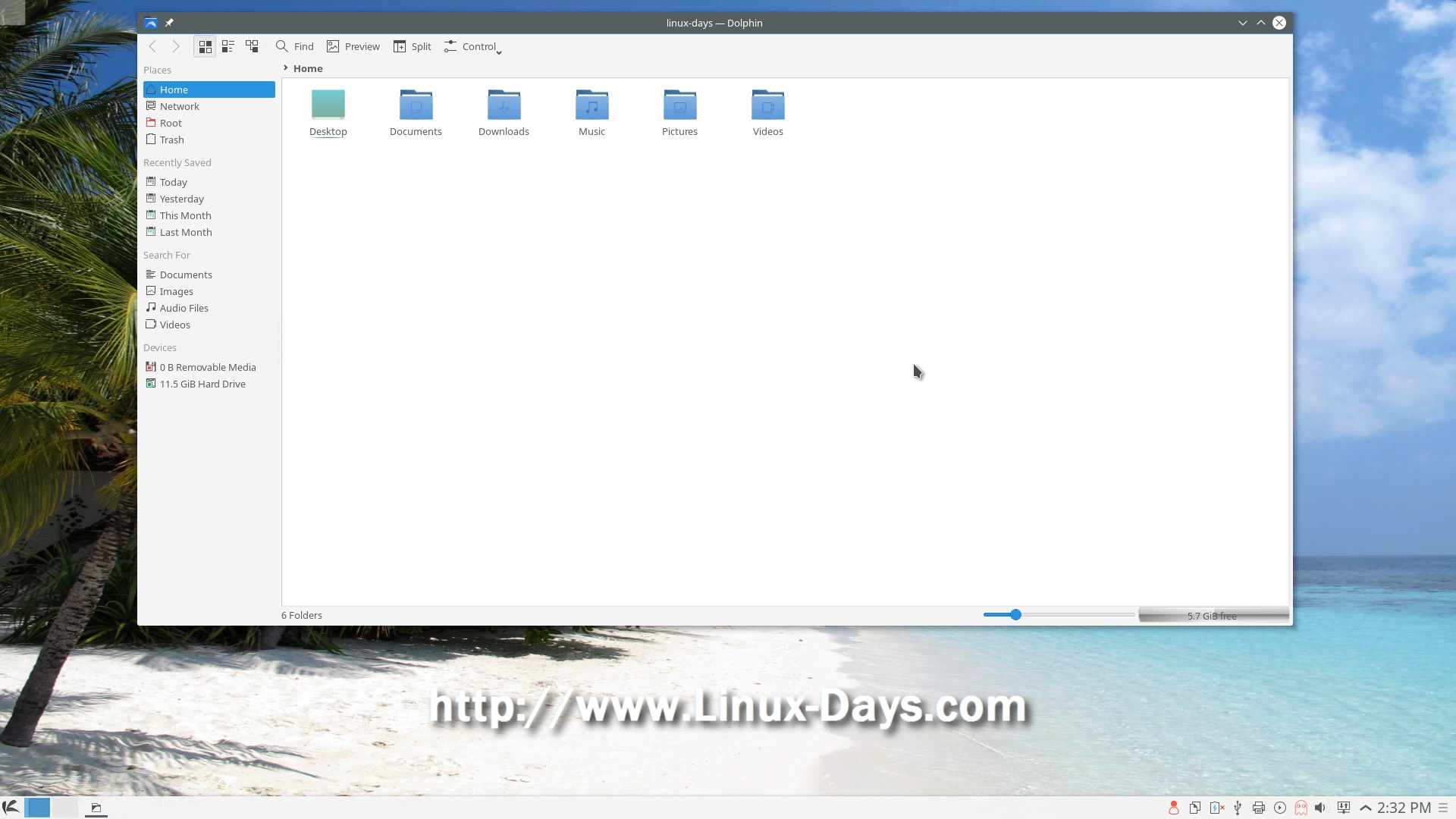Click the breadcrumb arrow before Home
Viewport: 1456px width, 819px height.
point(286,68)
